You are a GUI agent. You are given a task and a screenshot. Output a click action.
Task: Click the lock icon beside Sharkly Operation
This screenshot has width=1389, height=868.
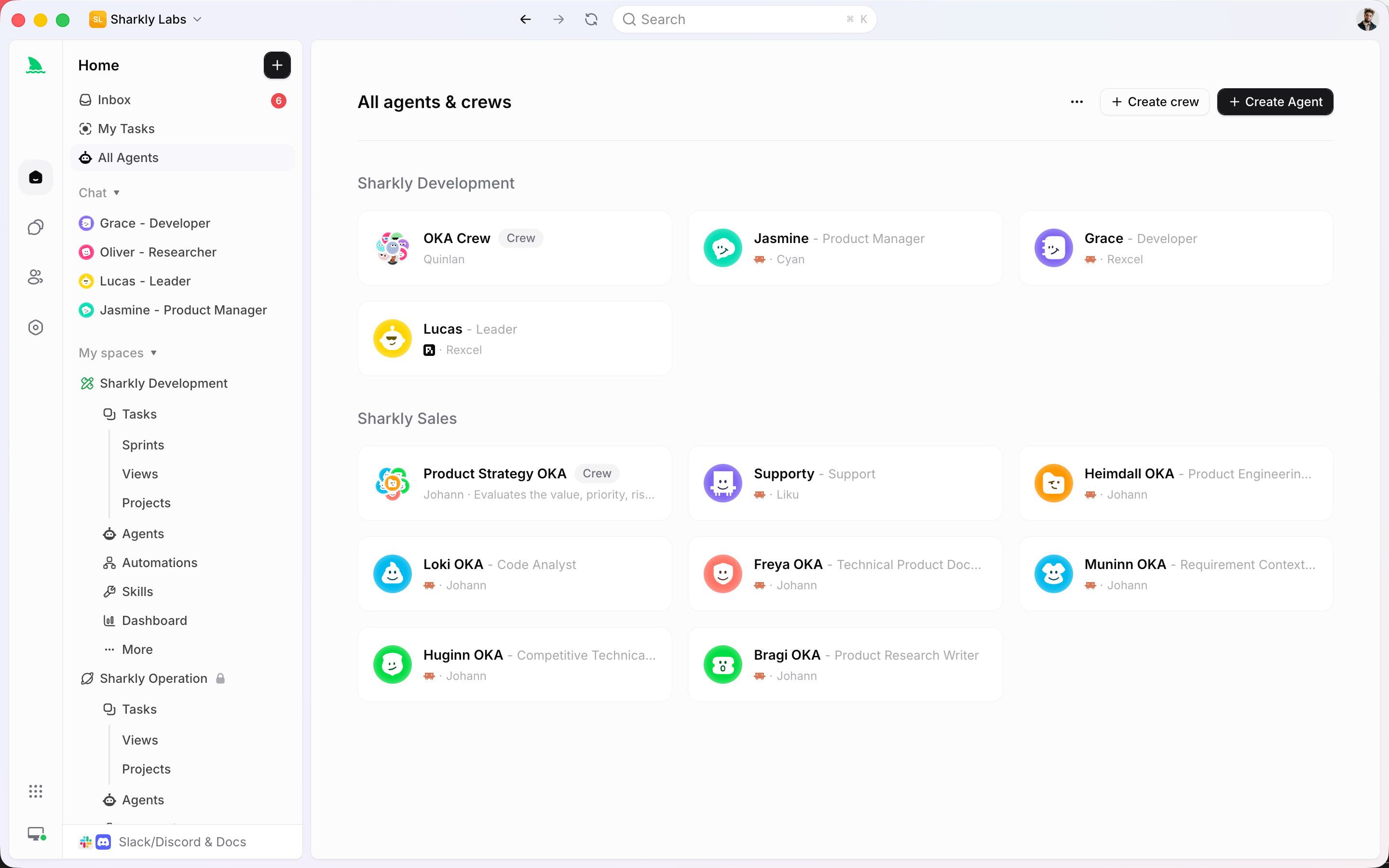[x=220, y=678]
